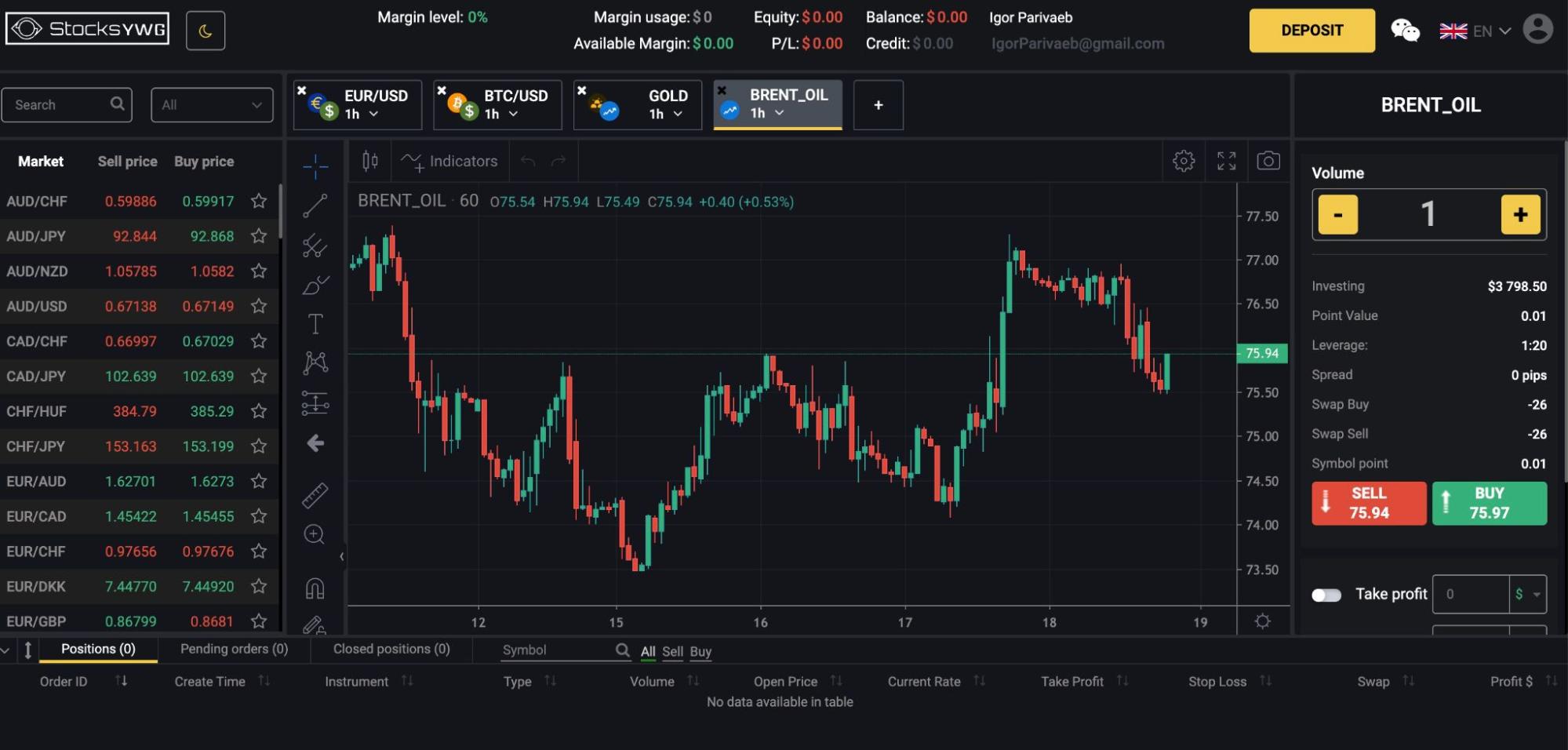Select the pitchfork/Gann drawing tool

[315, 246]
